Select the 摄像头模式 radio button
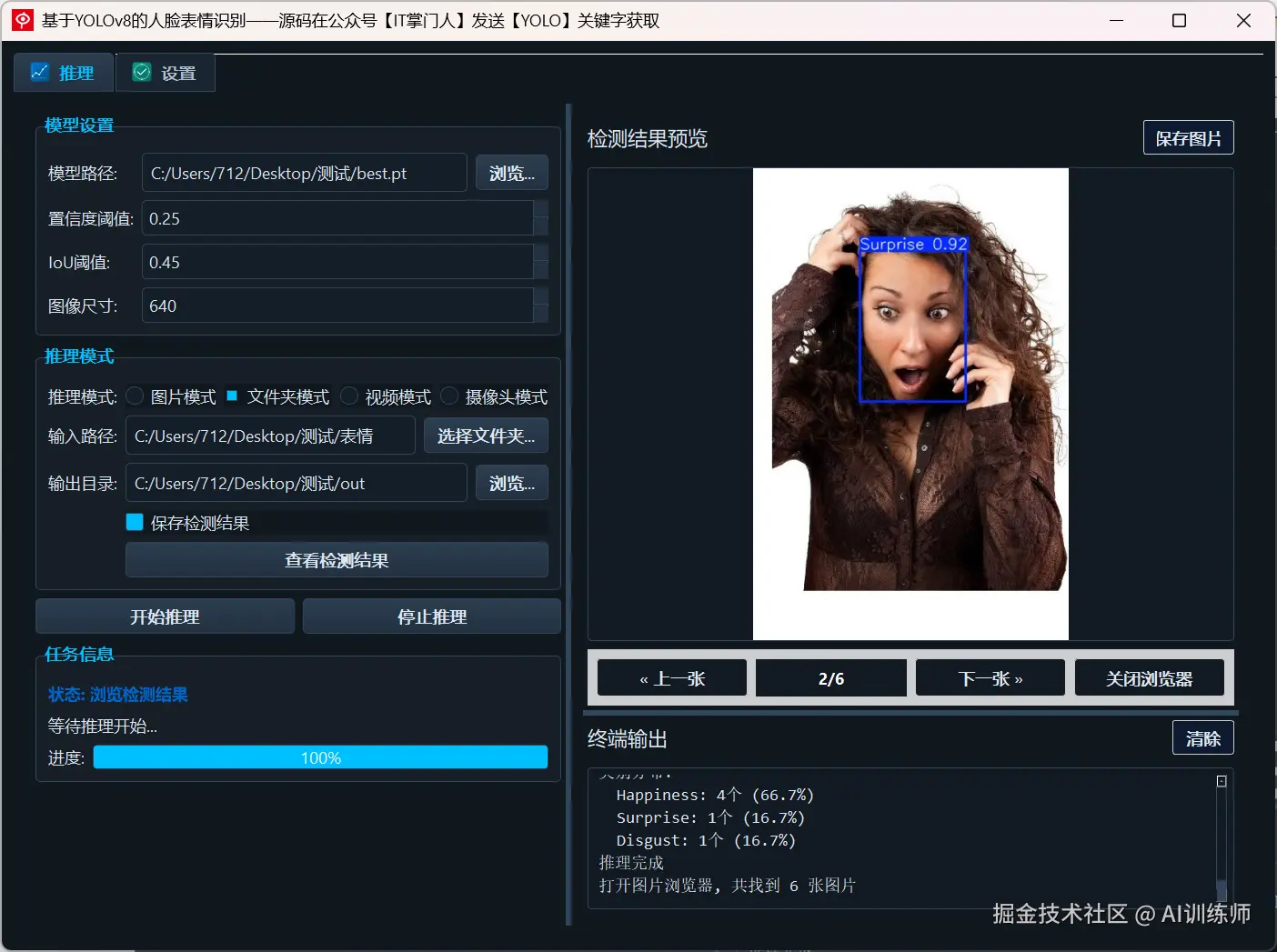Image resolution: width=1277 pixels, height=952 pixels. coord(449,396)
